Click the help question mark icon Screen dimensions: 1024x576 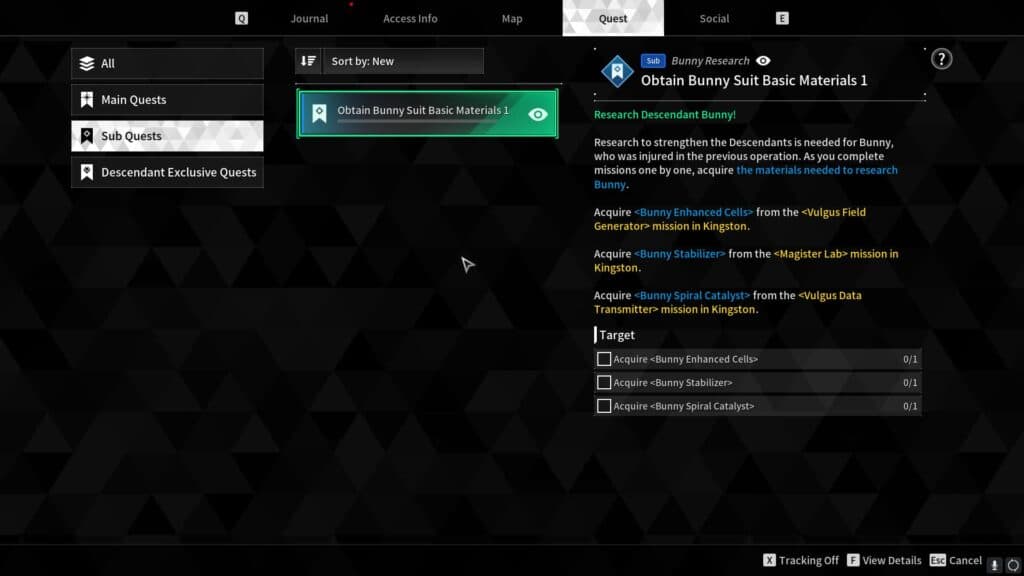tap(941, 59)
